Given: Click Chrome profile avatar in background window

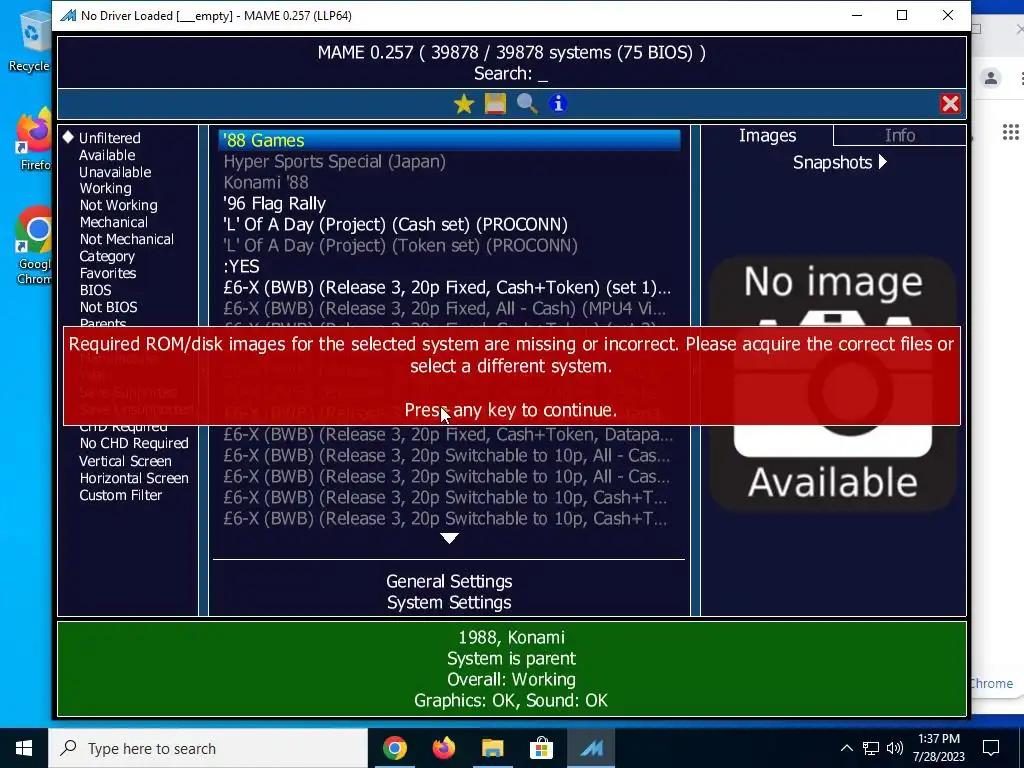Looking at the screenshot, I should (991, 78).
